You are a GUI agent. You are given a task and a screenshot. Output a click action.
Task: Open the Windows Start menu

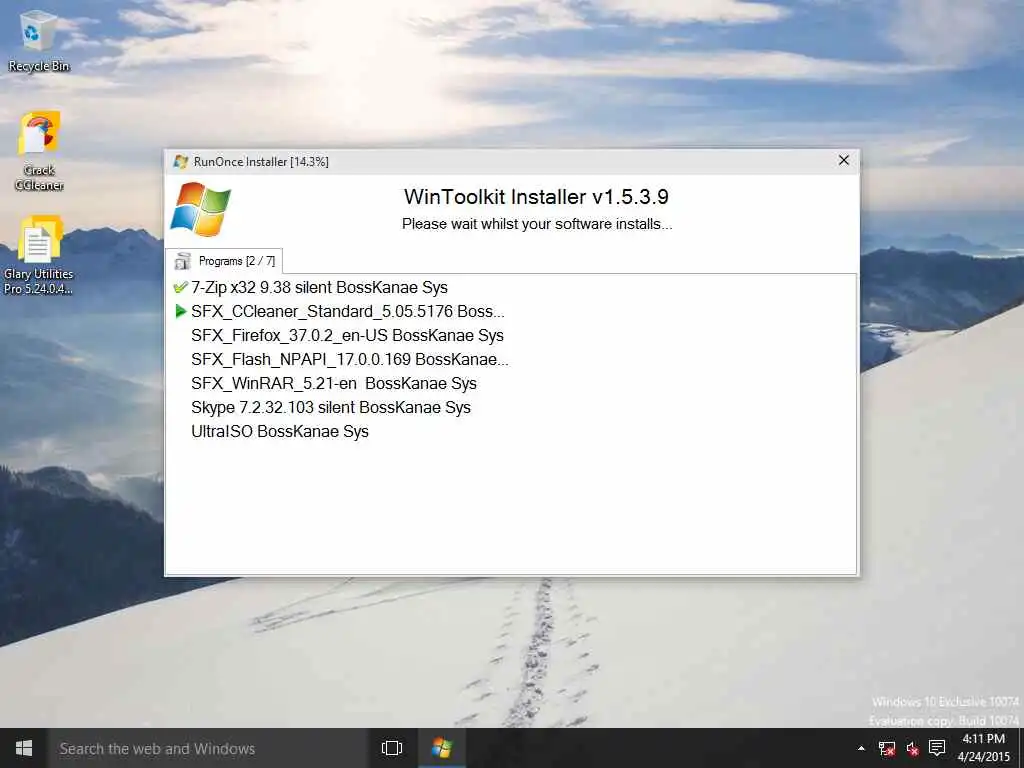[24, 748]
